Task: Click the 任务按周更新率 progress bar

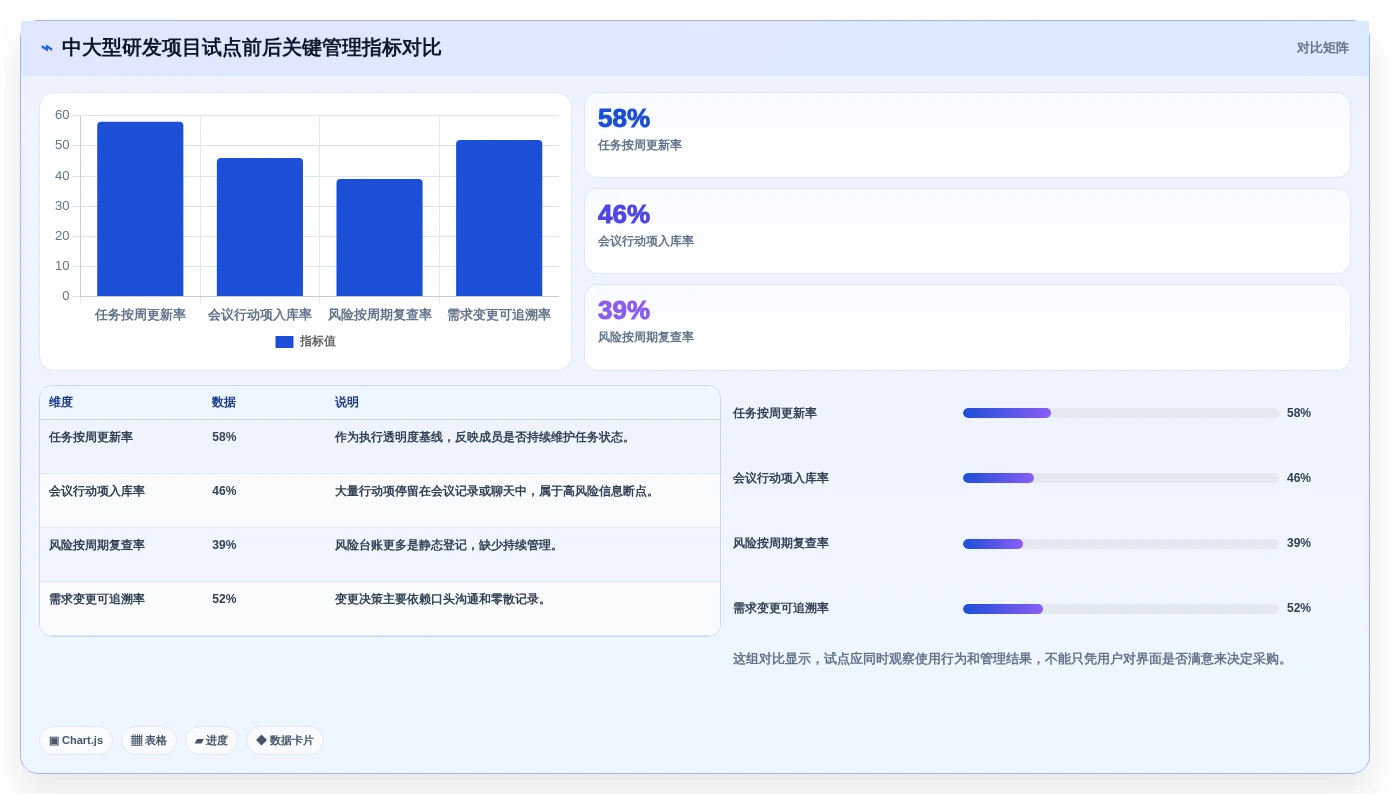Action: coord(1120,413)
